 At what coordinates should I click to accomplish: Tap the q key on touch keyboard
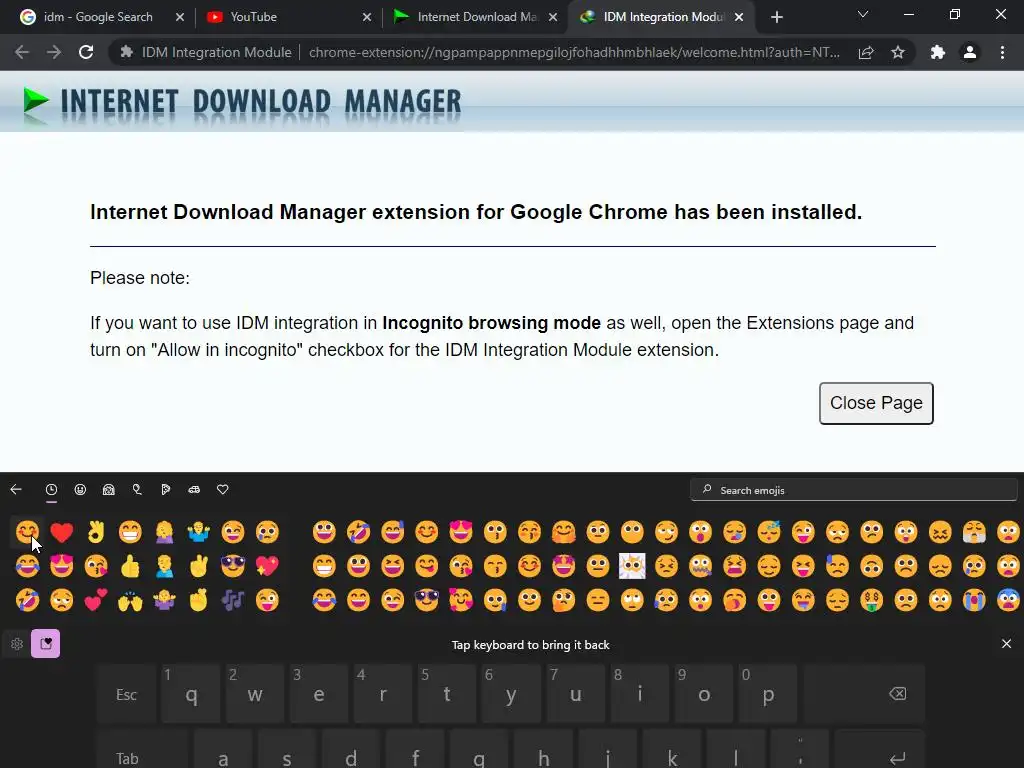click(191, 694)
